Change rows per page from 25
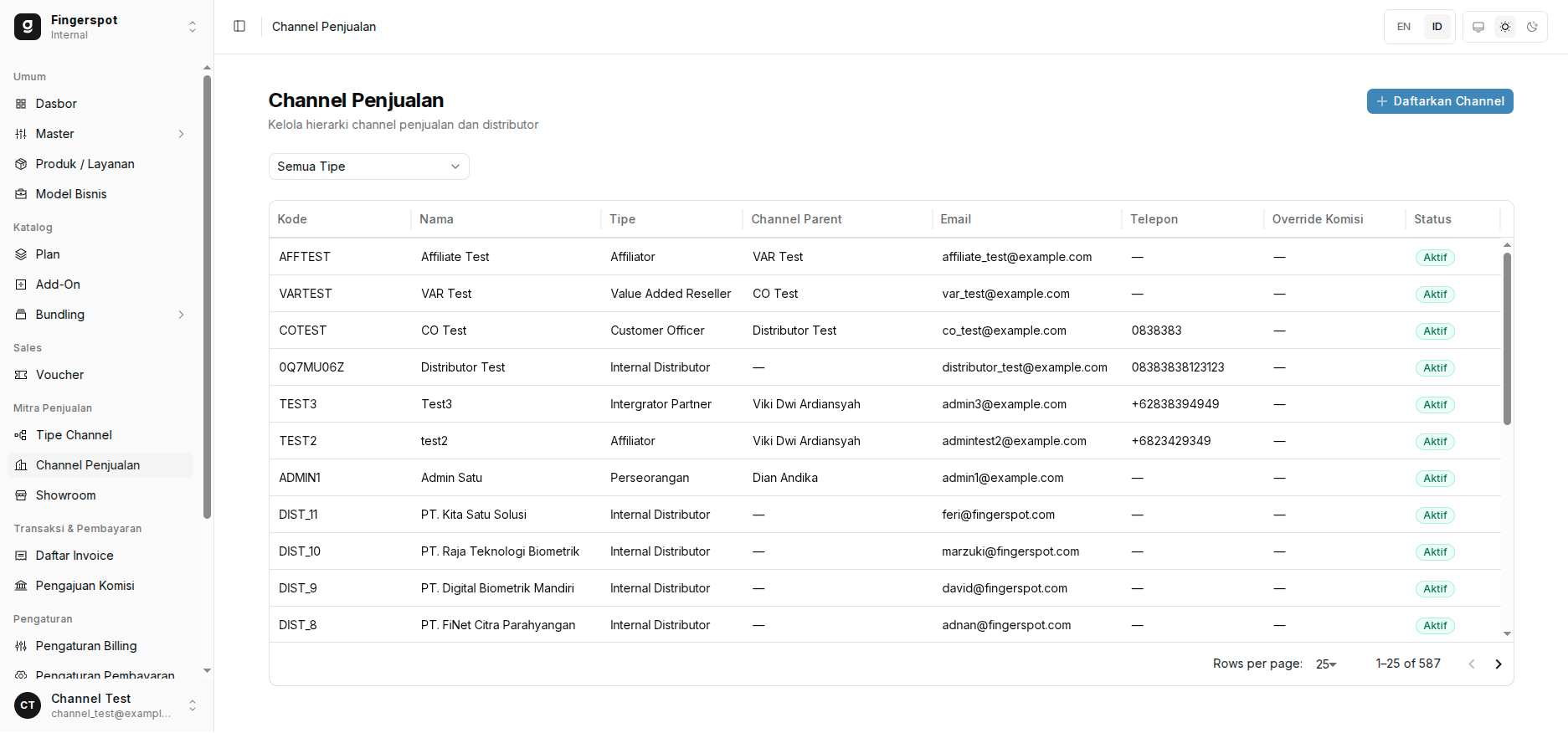Viewport: 1568px width, 733px height. tap(1326, 664)
